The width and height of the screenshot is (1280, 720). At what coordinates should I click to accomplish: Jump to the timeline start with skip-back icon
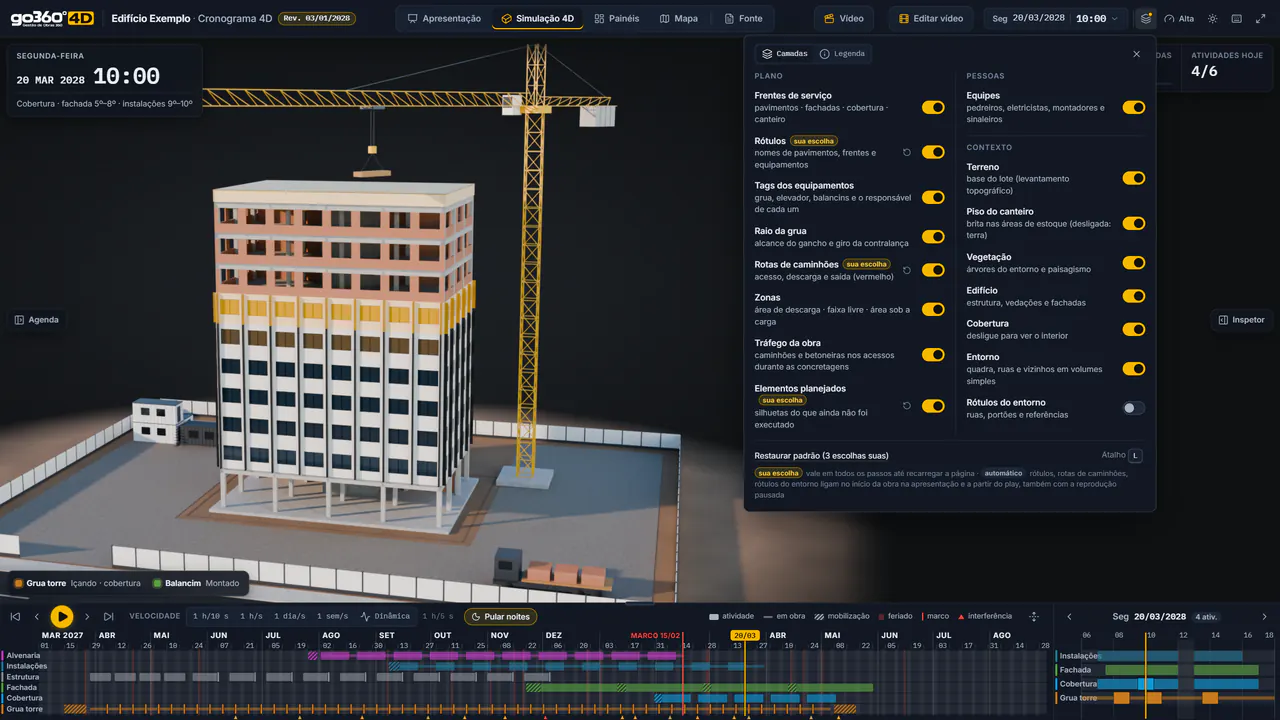[x=15, y=617]
